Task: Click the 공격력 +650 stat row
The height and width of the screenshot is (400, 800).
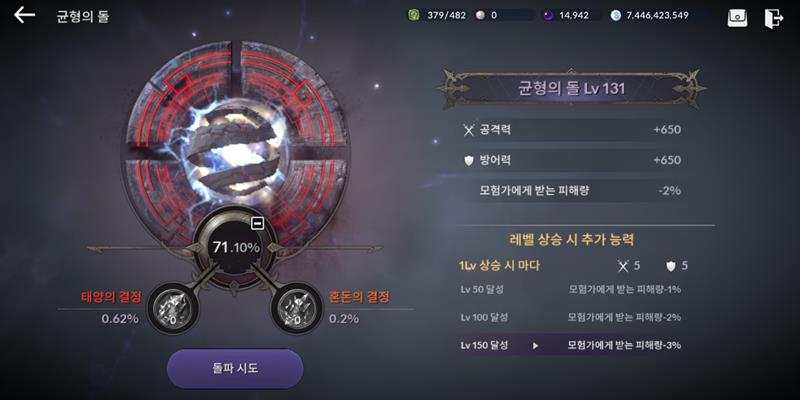Action: tap(572, 130)
